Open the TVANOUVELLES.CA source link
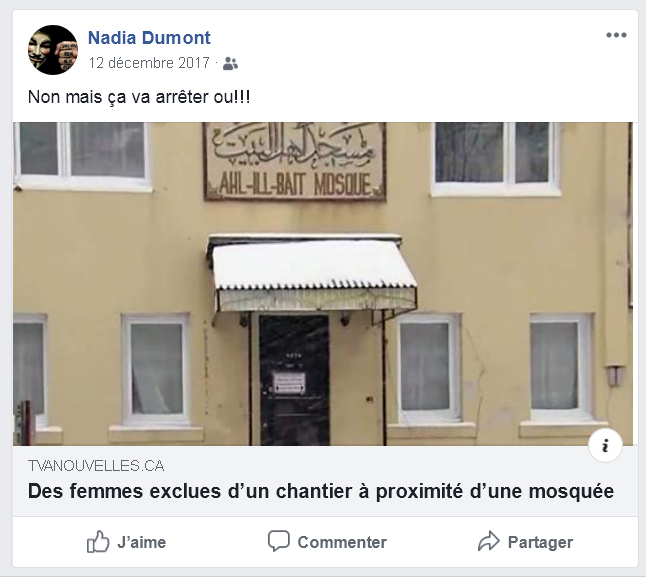646x577 pixels. coord(96,466)
